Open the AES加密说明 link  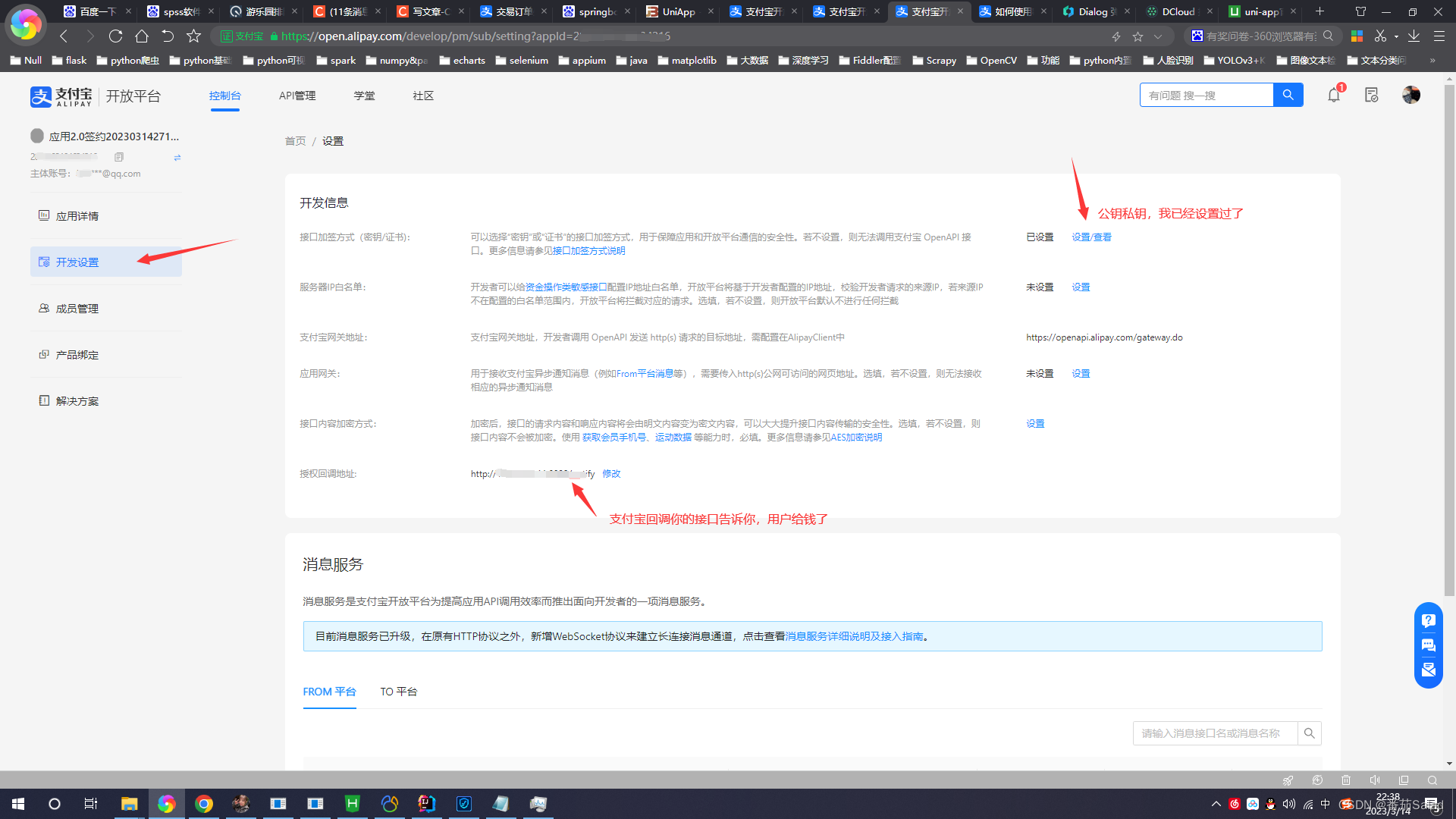click(x=856, y=438)
